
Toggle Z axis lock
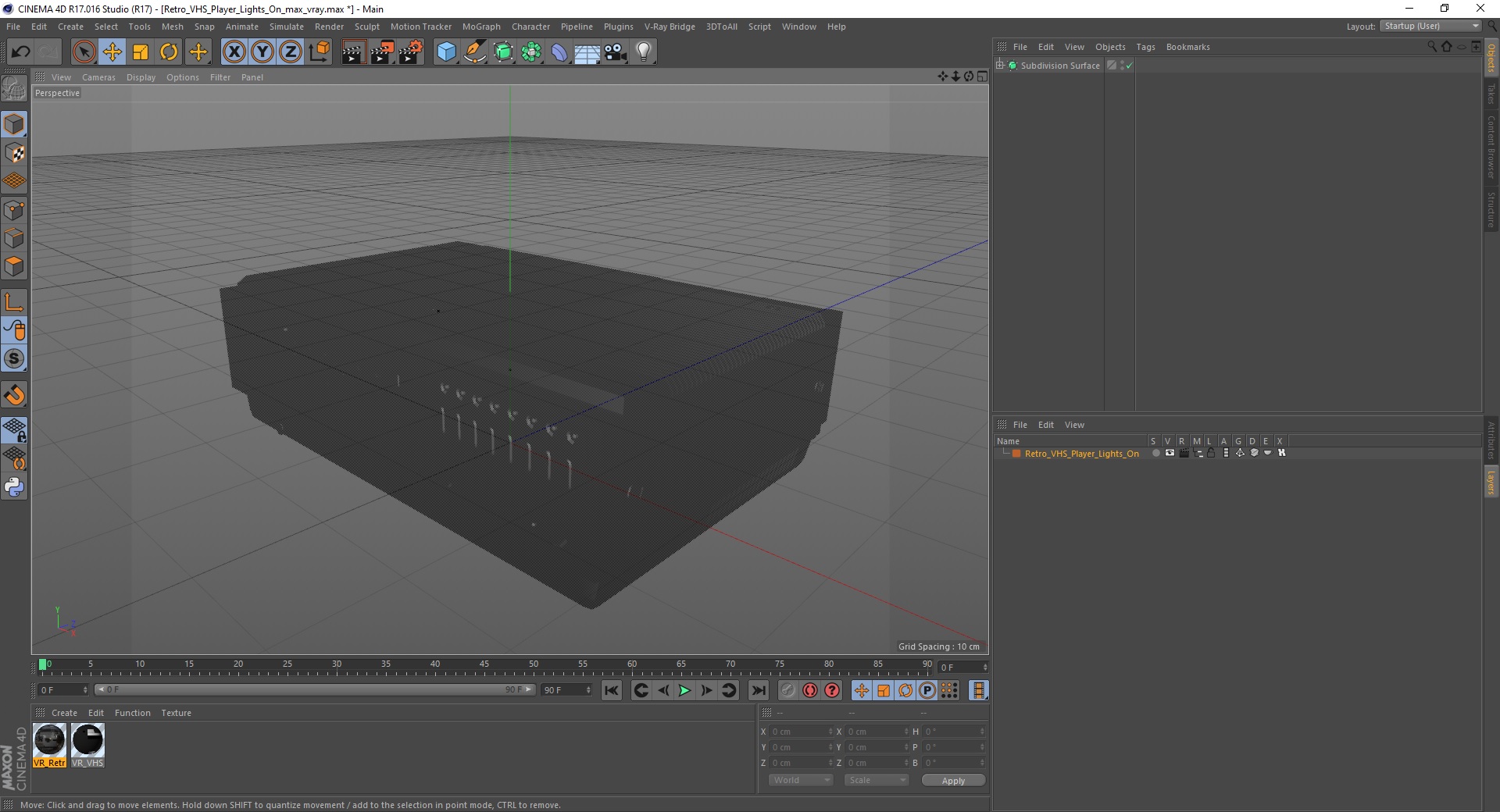pyautogui.click(x=291, y=52)
